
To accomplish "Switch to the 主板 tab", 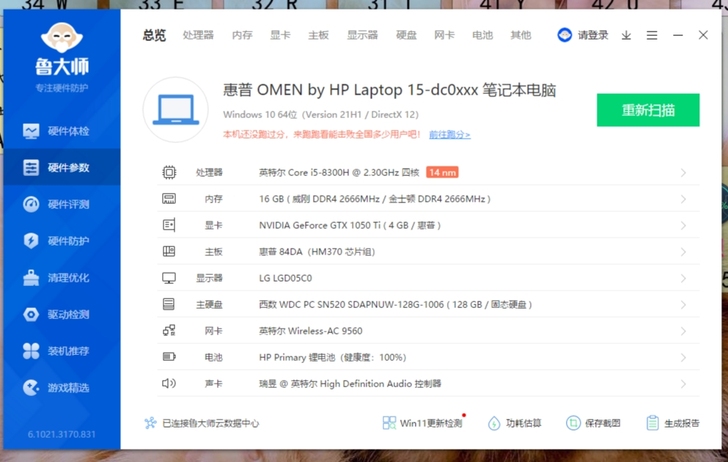I will point(318,35).
